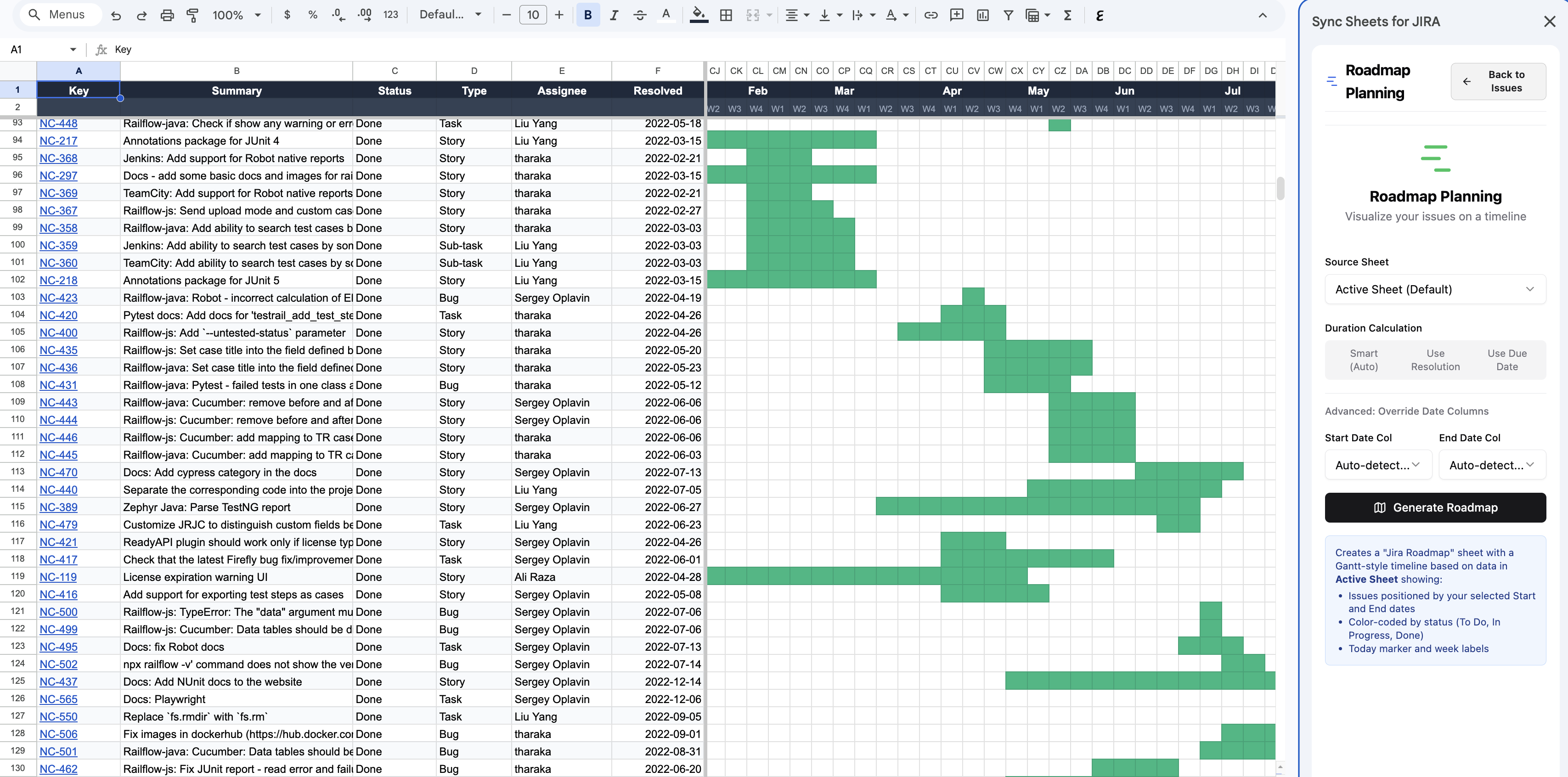1568x777 pixels.
Task: Open the NC-448 issue link
Action: click(x=58, y=123)
